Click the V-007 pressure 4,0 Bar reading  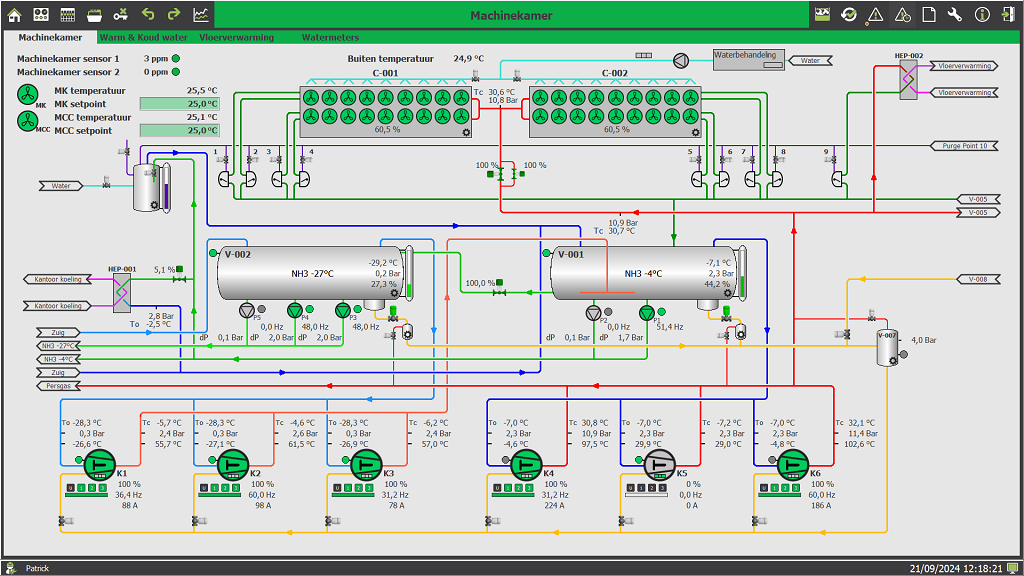coord(923,340)
